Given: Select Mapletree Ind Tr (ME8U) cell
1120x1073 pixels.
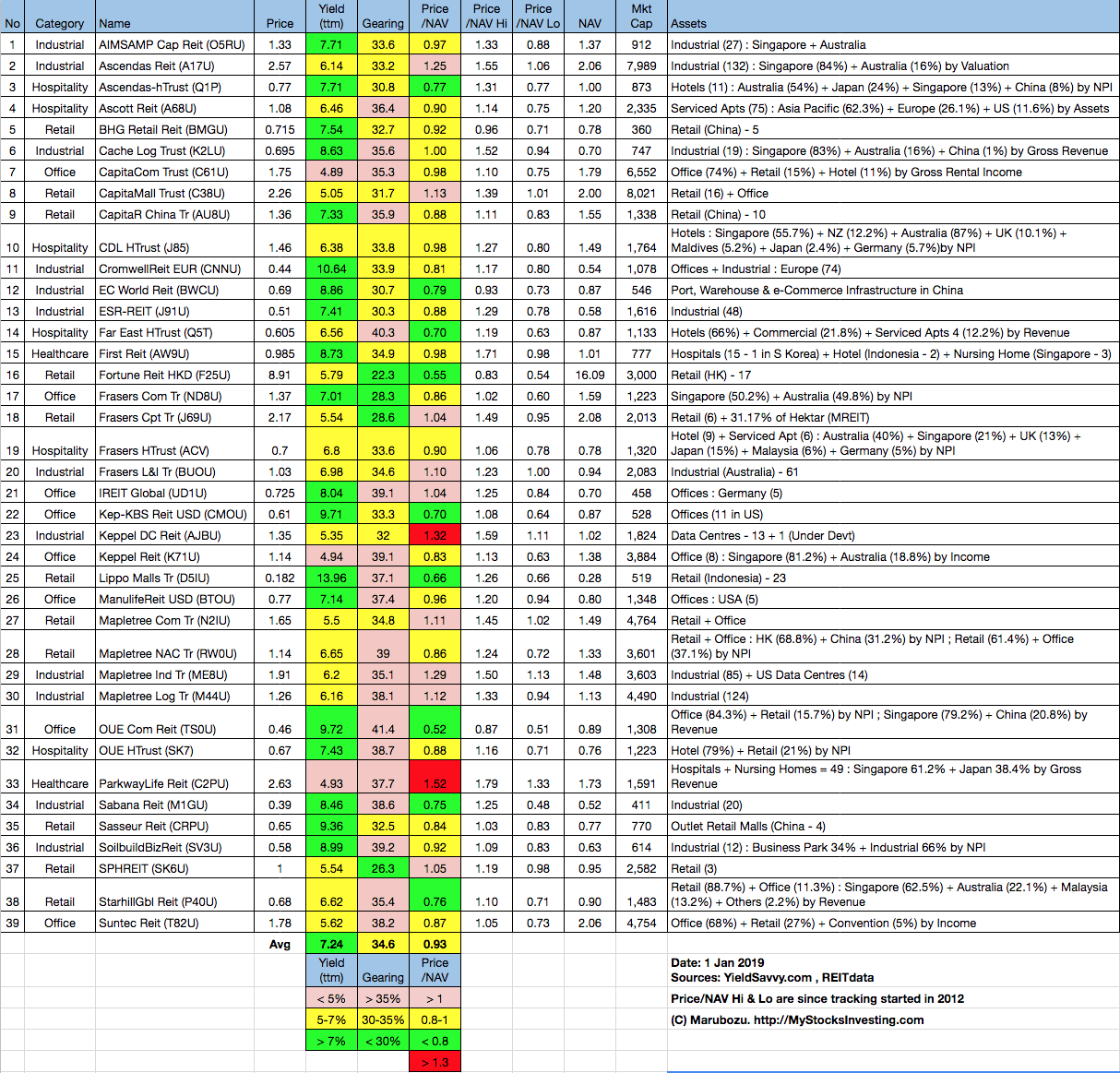Looking at the screenshot, I should tap(174, 674).
